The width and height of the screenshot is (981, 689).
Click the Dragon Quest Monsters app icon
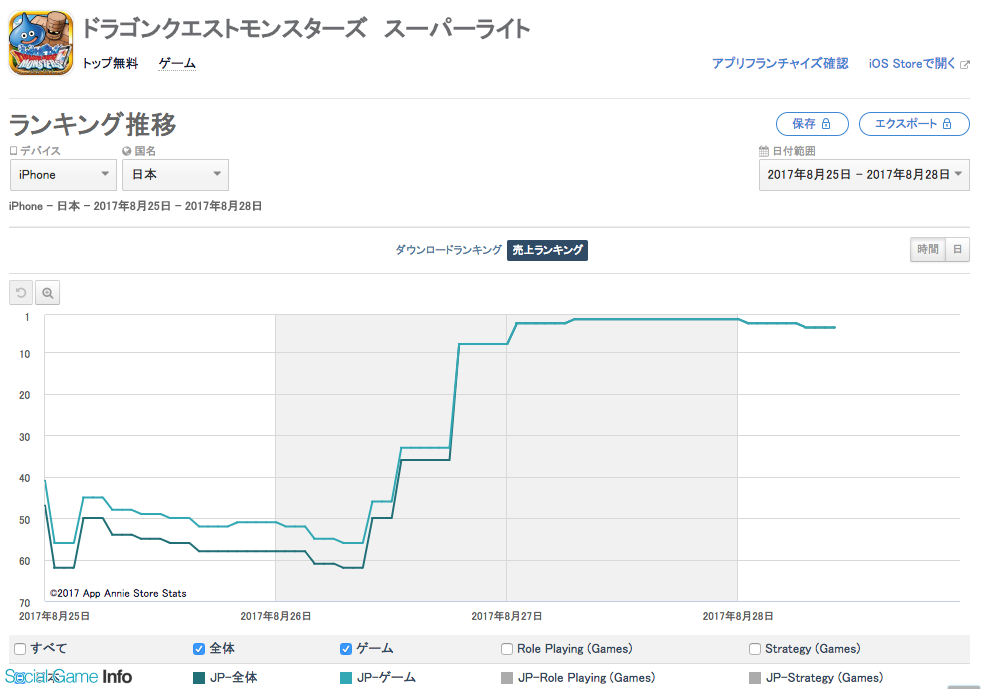(x=41, y=43)
